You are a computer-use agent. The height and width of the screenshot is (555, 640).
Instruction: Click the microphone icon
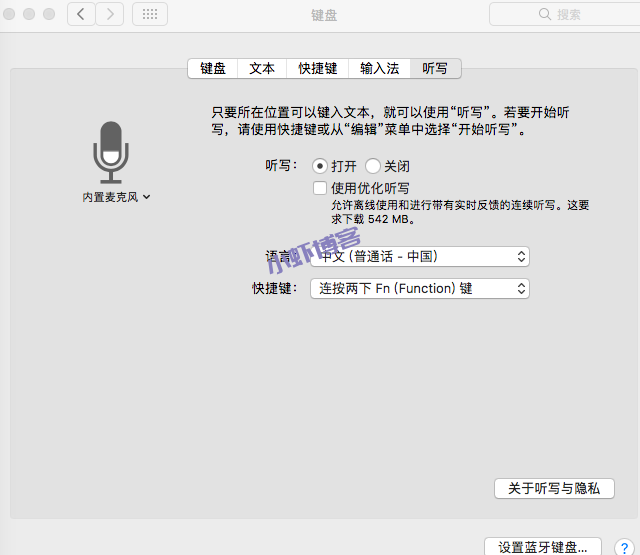(111, 152)
